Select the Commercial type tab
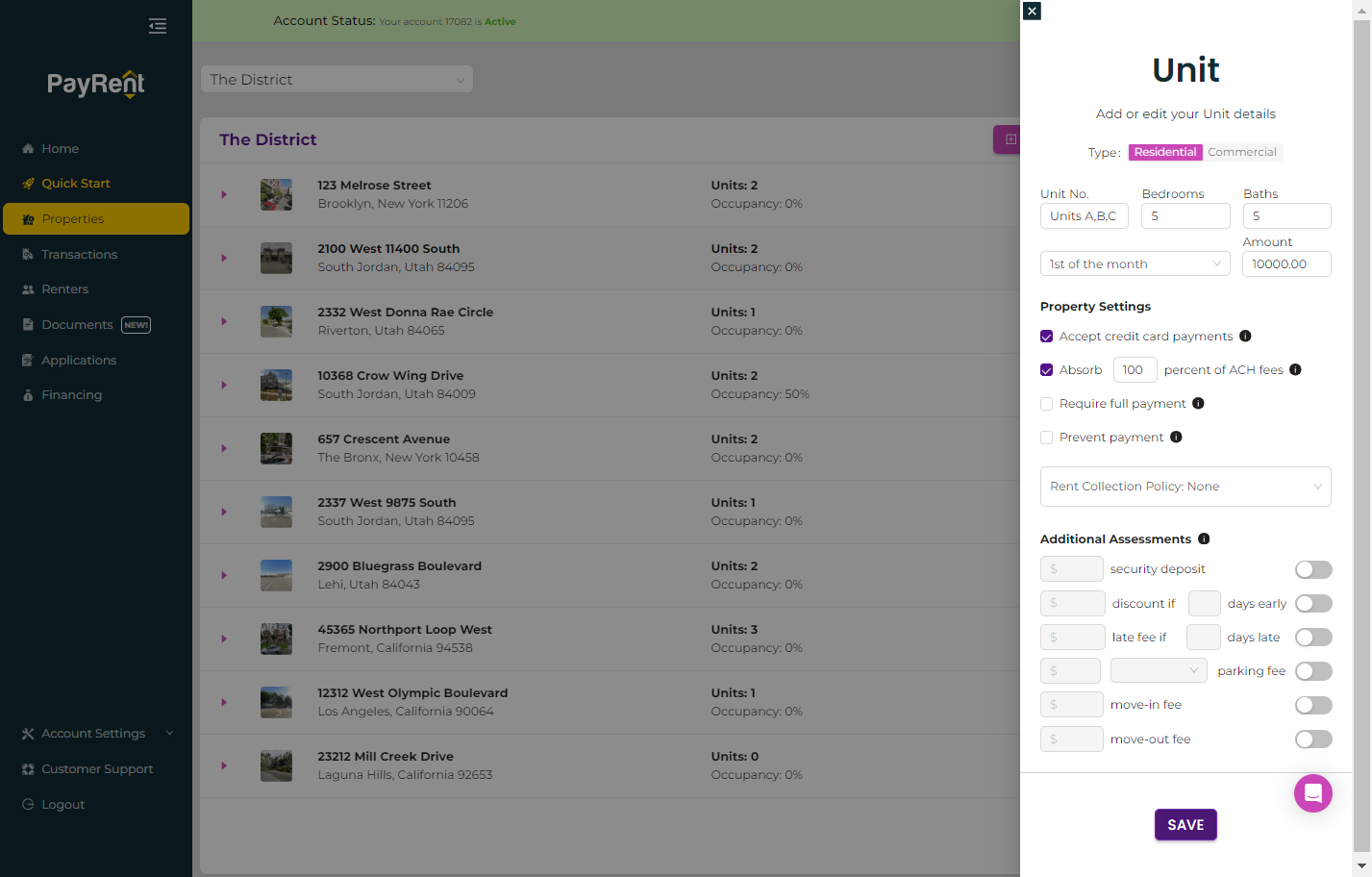Image resolution: width=1372 pixels, height=877 pixels. (x=1242, y=152)
